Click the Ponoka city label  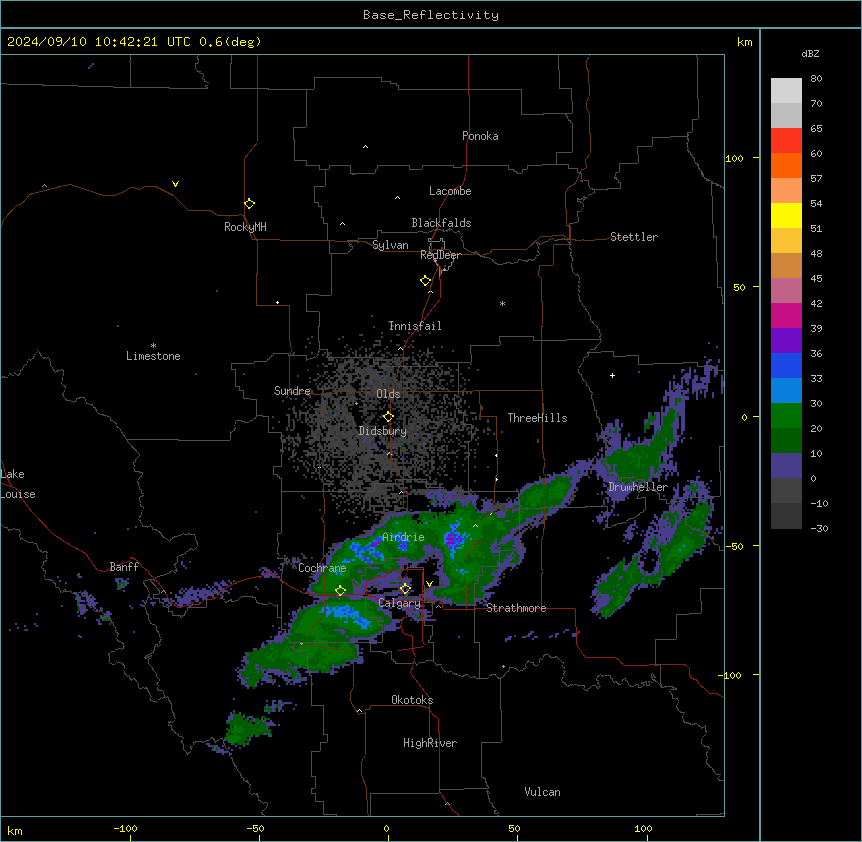(x=480, y=136)
